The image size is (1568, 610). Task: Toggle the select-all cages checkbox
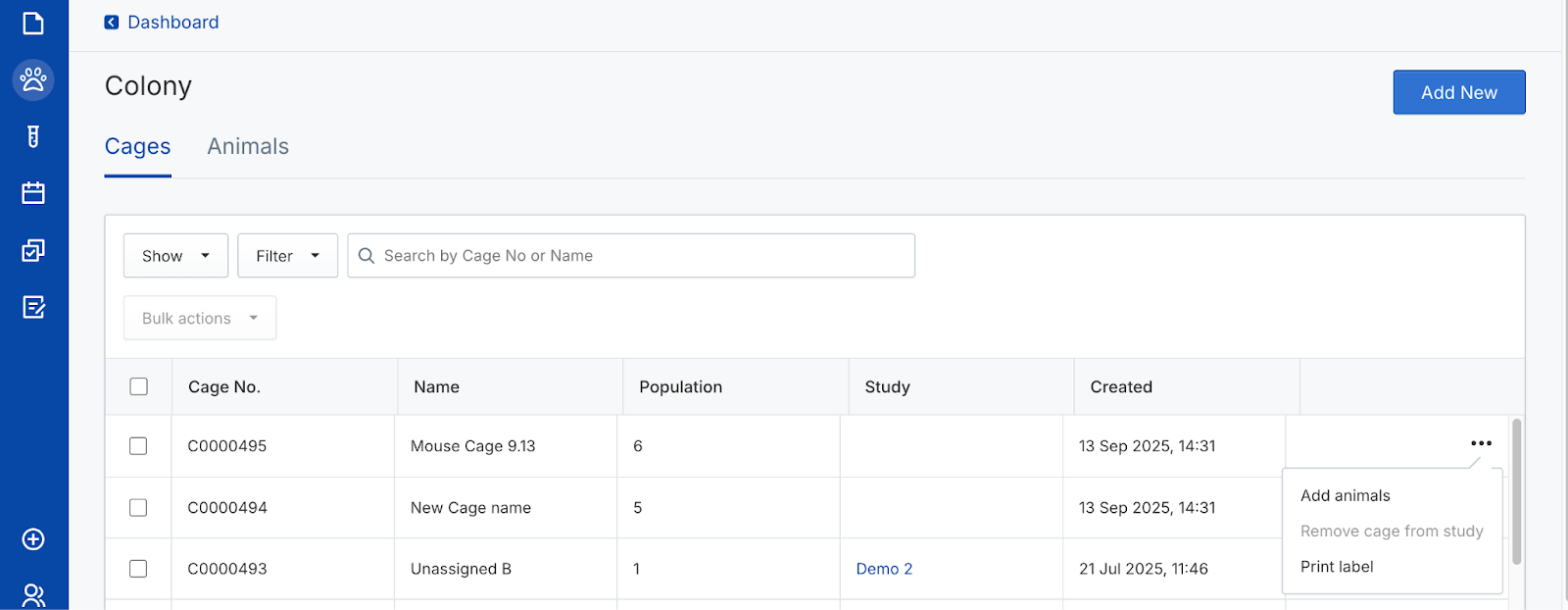click(139, 386)
